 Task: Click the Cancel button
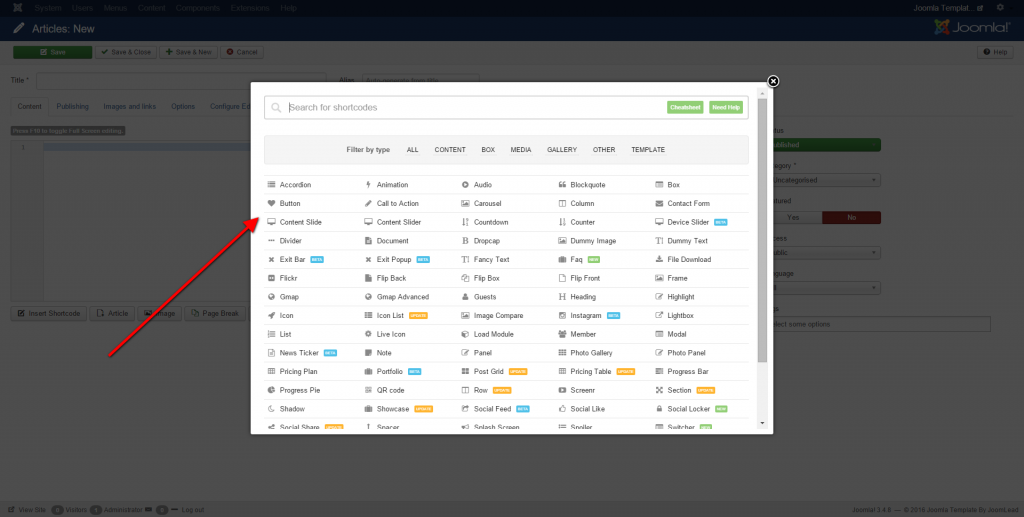(x=242, y=52)
